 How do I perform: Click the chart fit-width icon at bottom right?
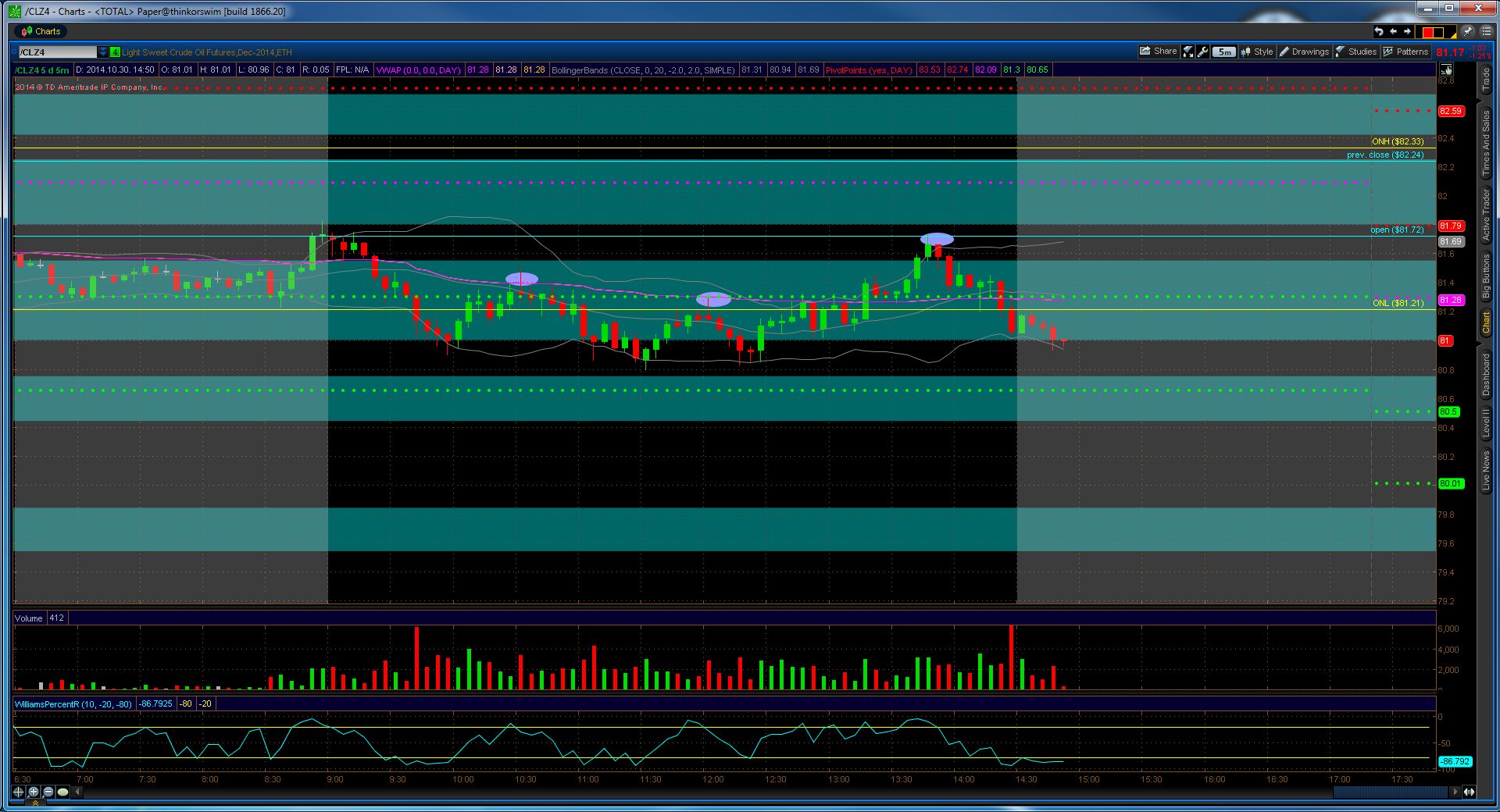click(1470, 792)
